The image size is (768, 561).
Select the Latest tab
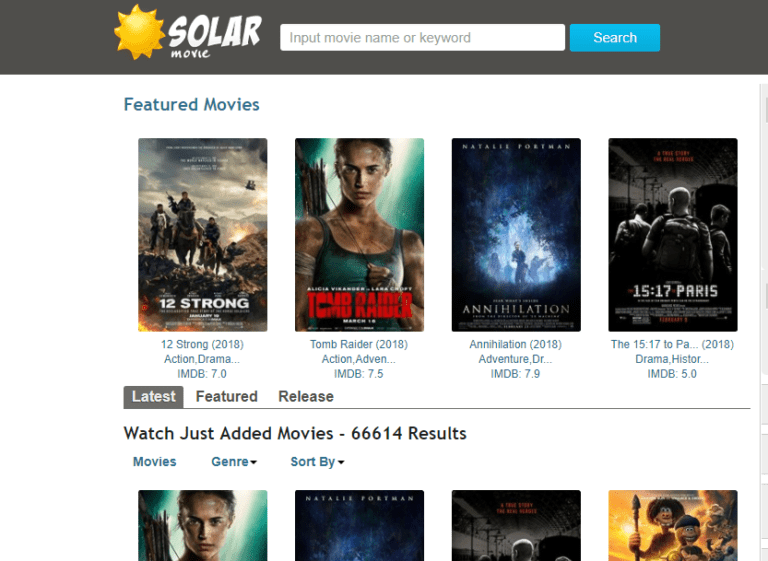tap(153, 396)
